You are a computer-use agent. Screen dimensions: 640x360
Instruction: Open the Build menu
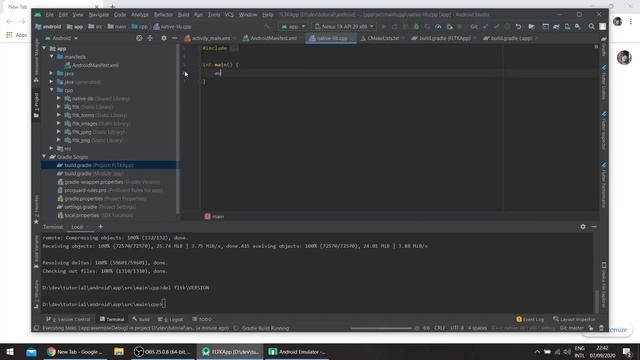[183, 15]
